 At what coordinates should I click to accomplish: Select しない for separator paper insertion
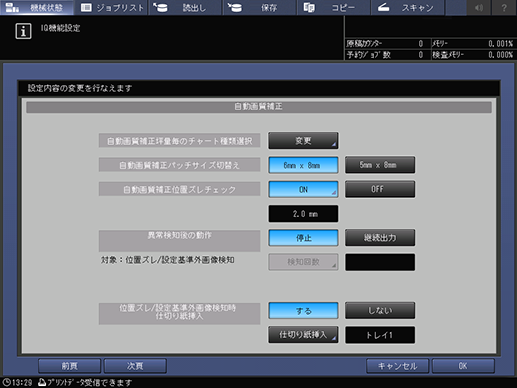tap(380, 311)
